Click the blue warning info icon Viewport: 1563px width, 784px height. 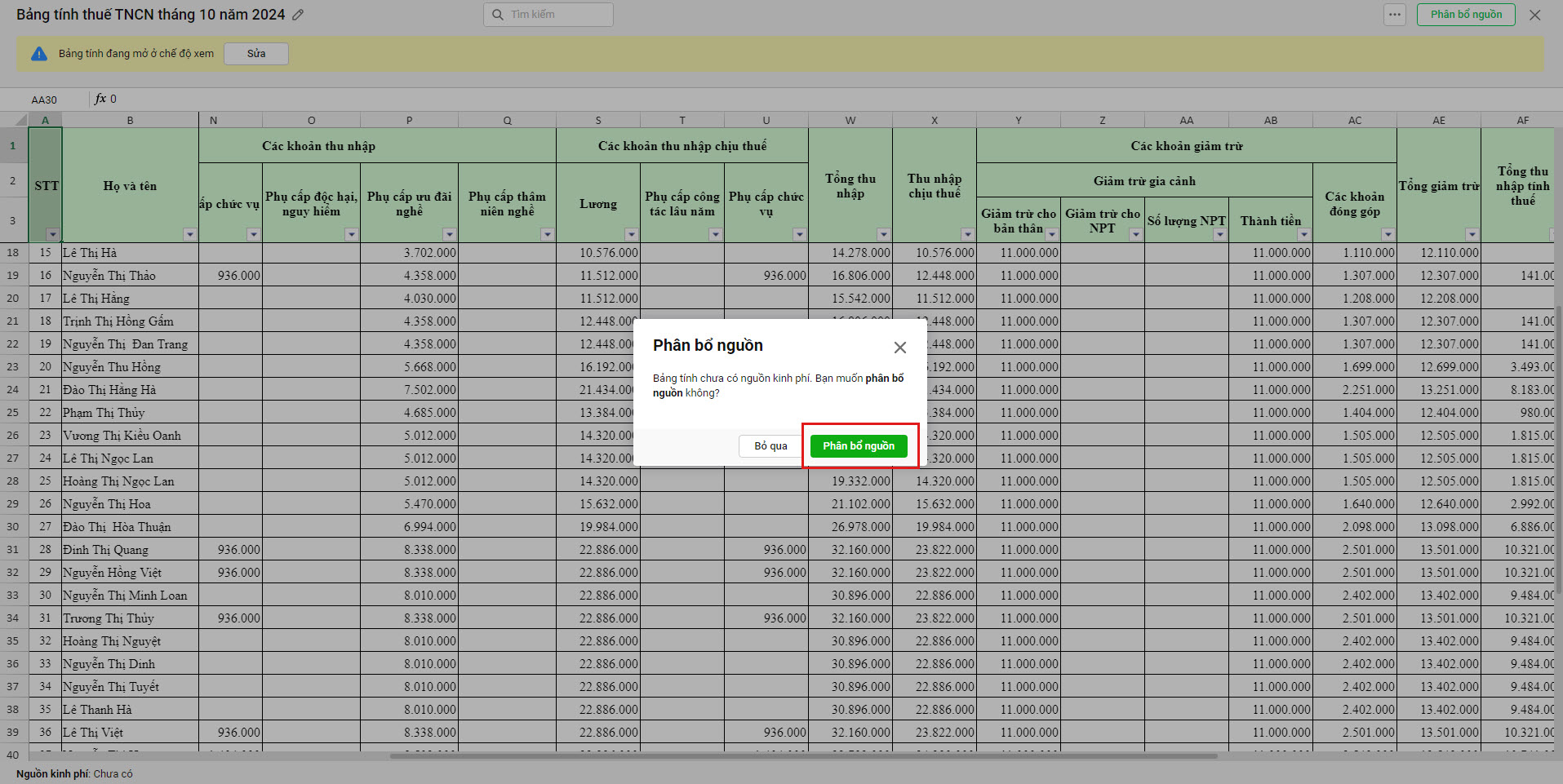coord(38,54)
